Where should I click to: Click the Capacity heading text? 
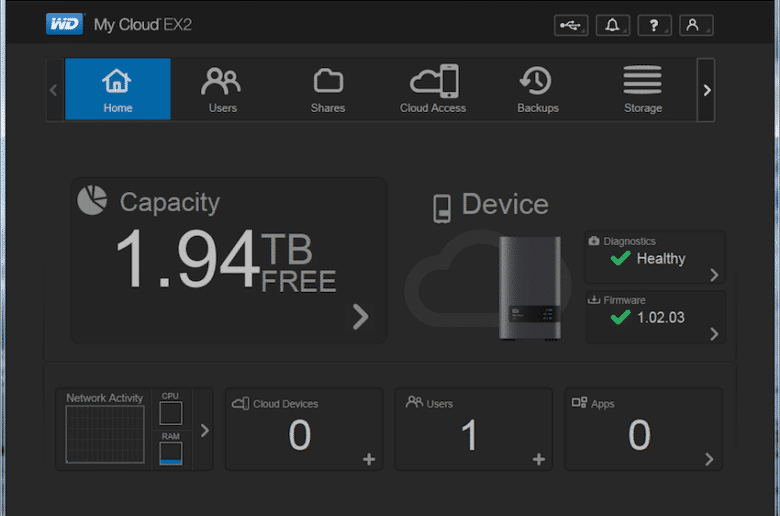click(170, 203)
